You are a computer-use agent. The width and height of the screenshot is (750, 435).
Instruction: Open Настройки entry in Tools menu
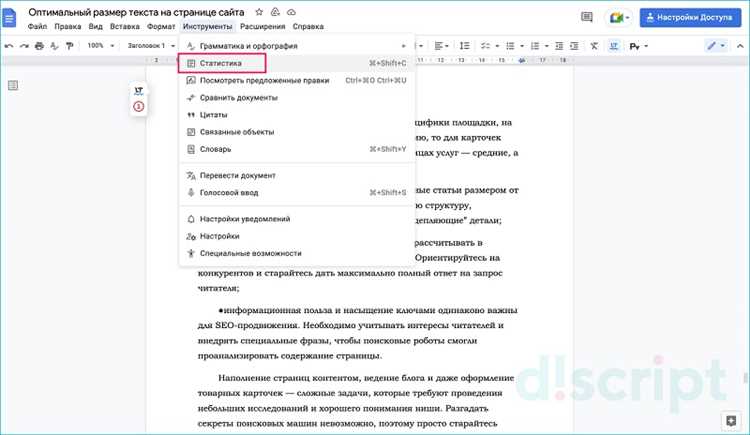click(x=297, y=236)
